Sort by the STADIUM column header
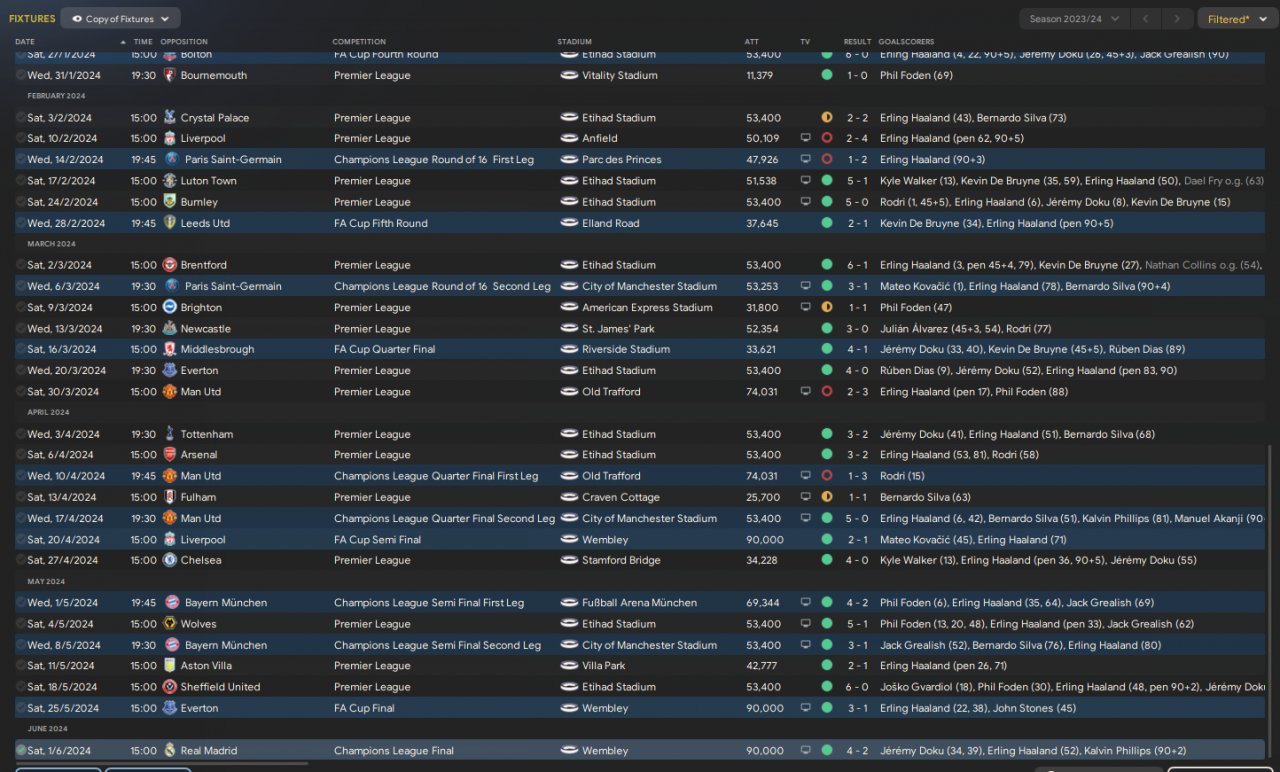1280x772 pixels. click(574, 41)
